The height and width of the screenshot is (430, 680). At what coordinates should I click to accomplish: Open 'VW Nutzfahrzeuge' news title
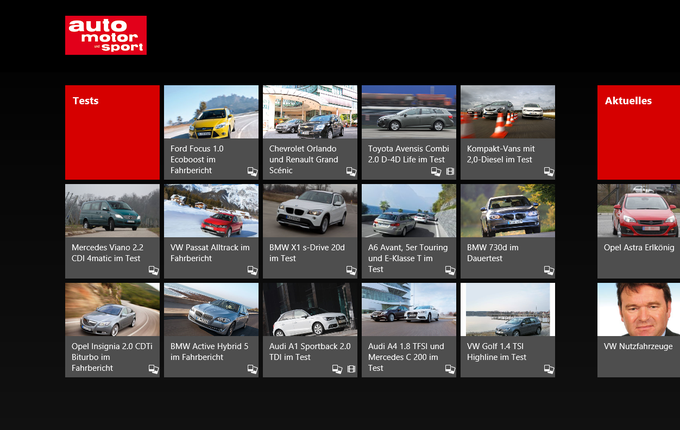[x=638, y=346]
